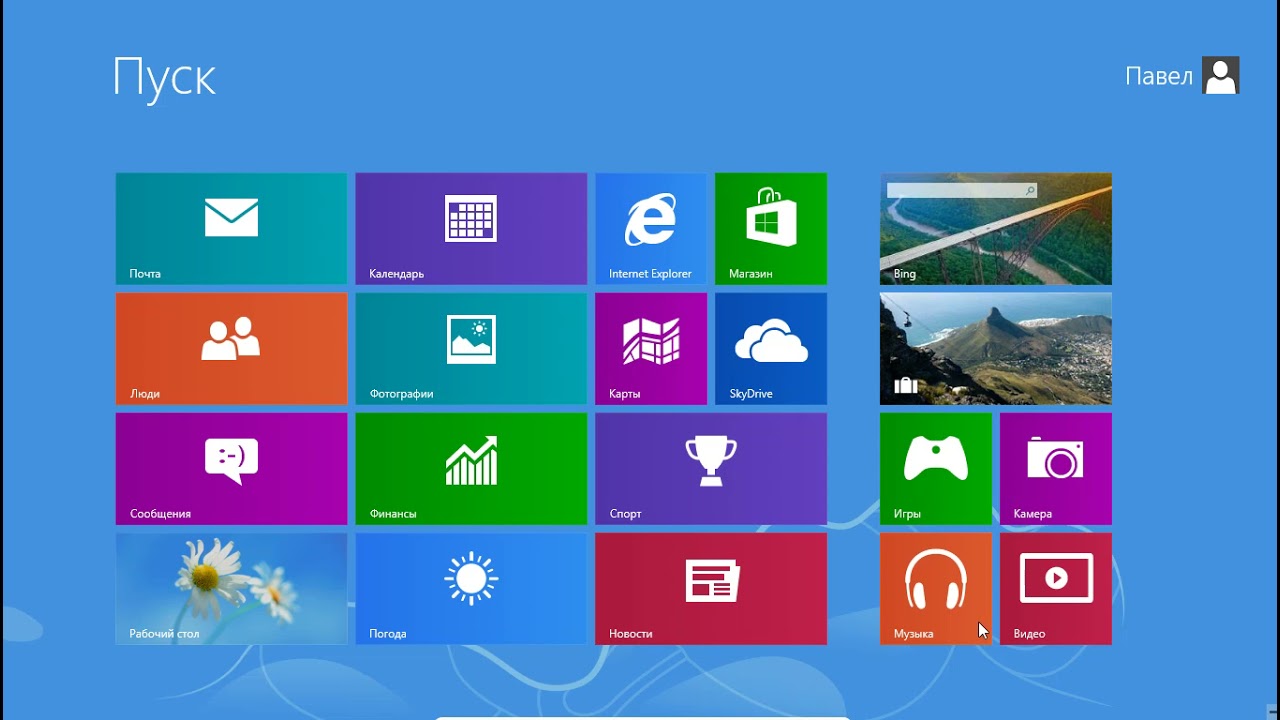
Task: Open the Магазин store tile
Action: (x=771, y=229)
